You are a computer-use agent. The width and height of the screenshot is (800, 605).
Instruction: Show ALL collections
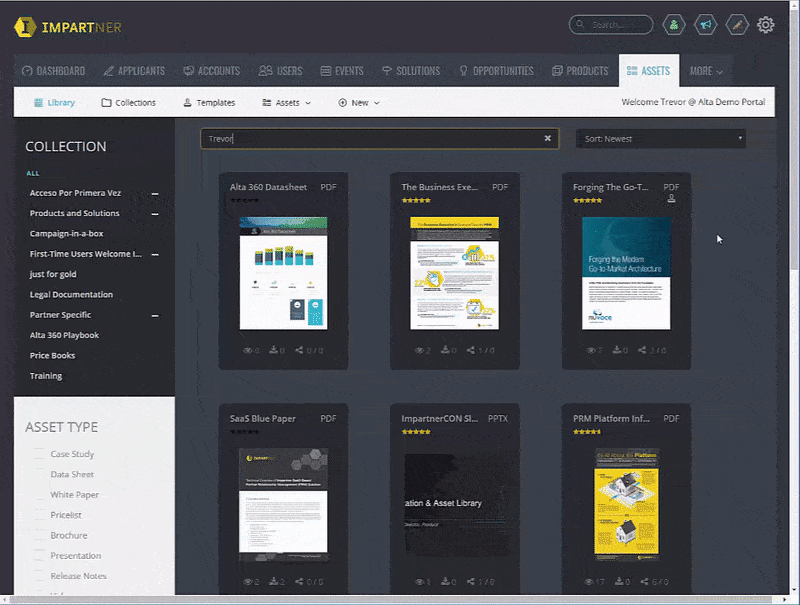pyautogui.click(x=33, y=173)
